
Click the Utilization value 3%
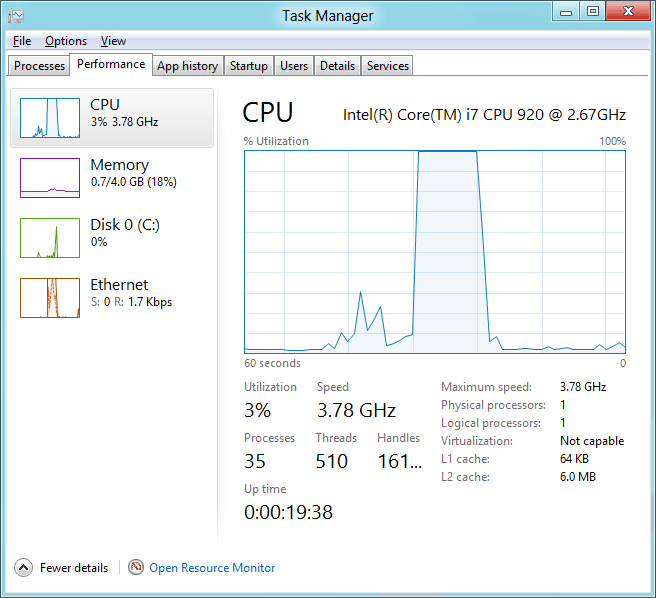(x=257, y=410)
